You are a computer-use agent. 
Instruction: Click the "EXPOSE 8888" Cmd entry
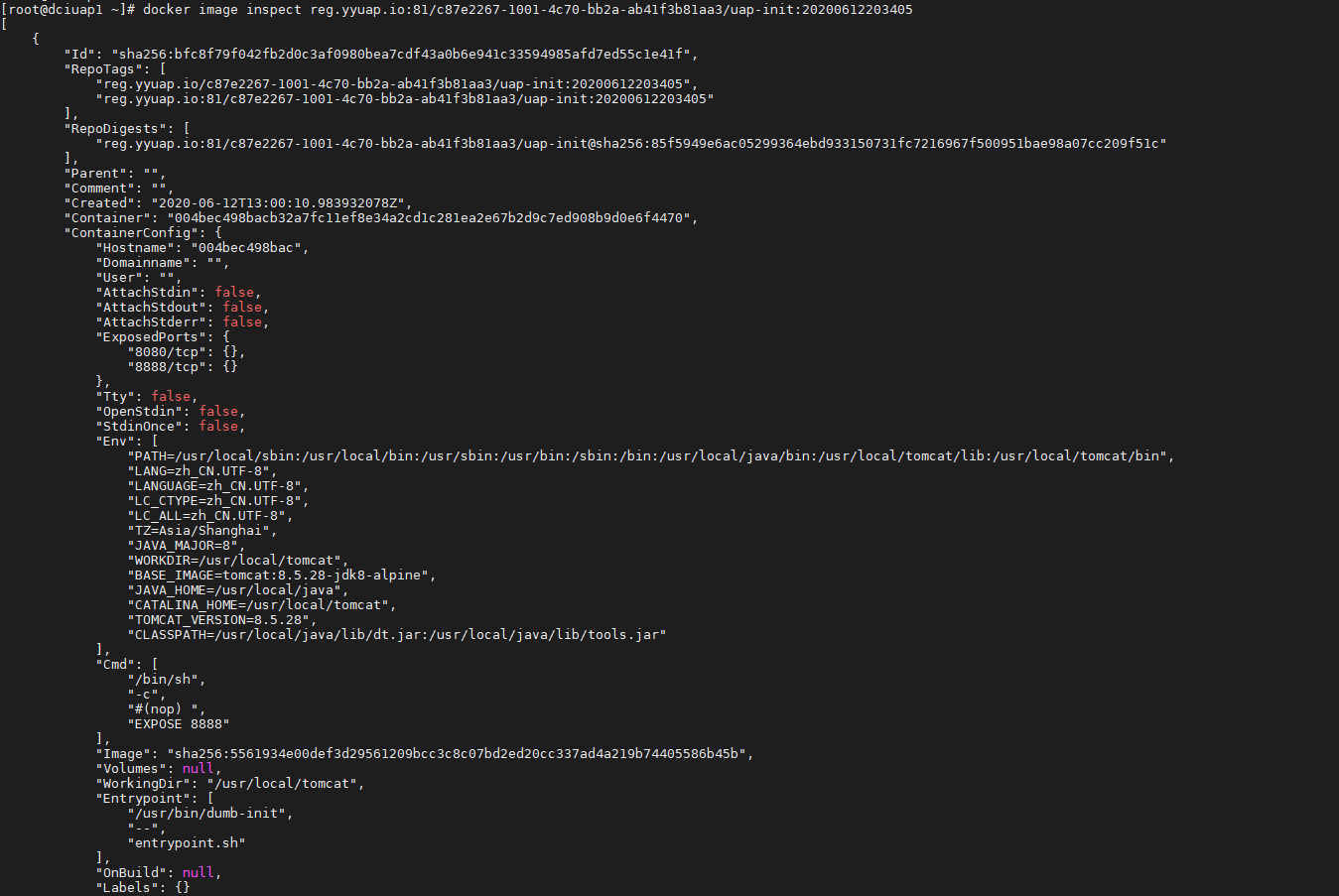(x=179, y=724)
